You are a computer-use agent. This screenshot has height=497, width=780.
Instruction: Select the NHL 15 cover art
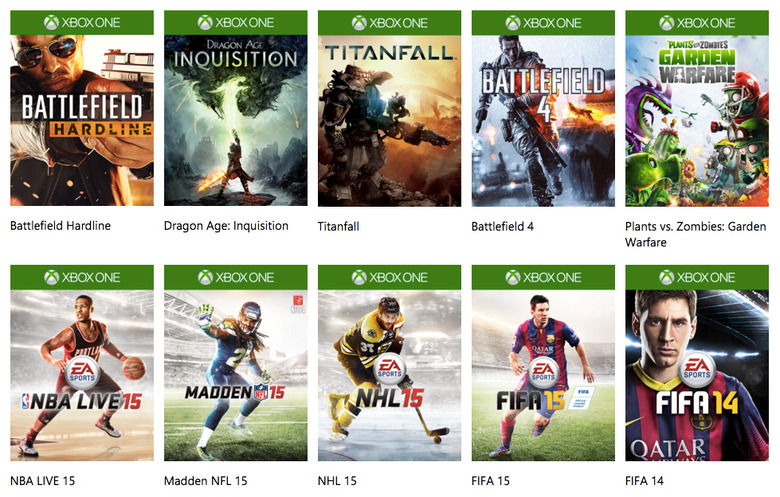[x=390, y=363]
